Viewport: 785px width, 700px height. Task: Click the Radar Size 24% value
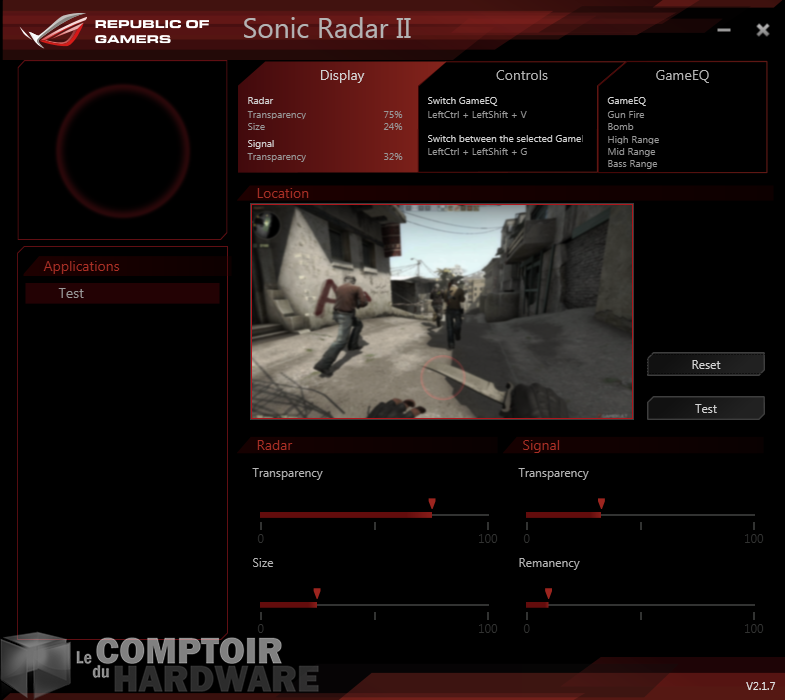(393, 127)
